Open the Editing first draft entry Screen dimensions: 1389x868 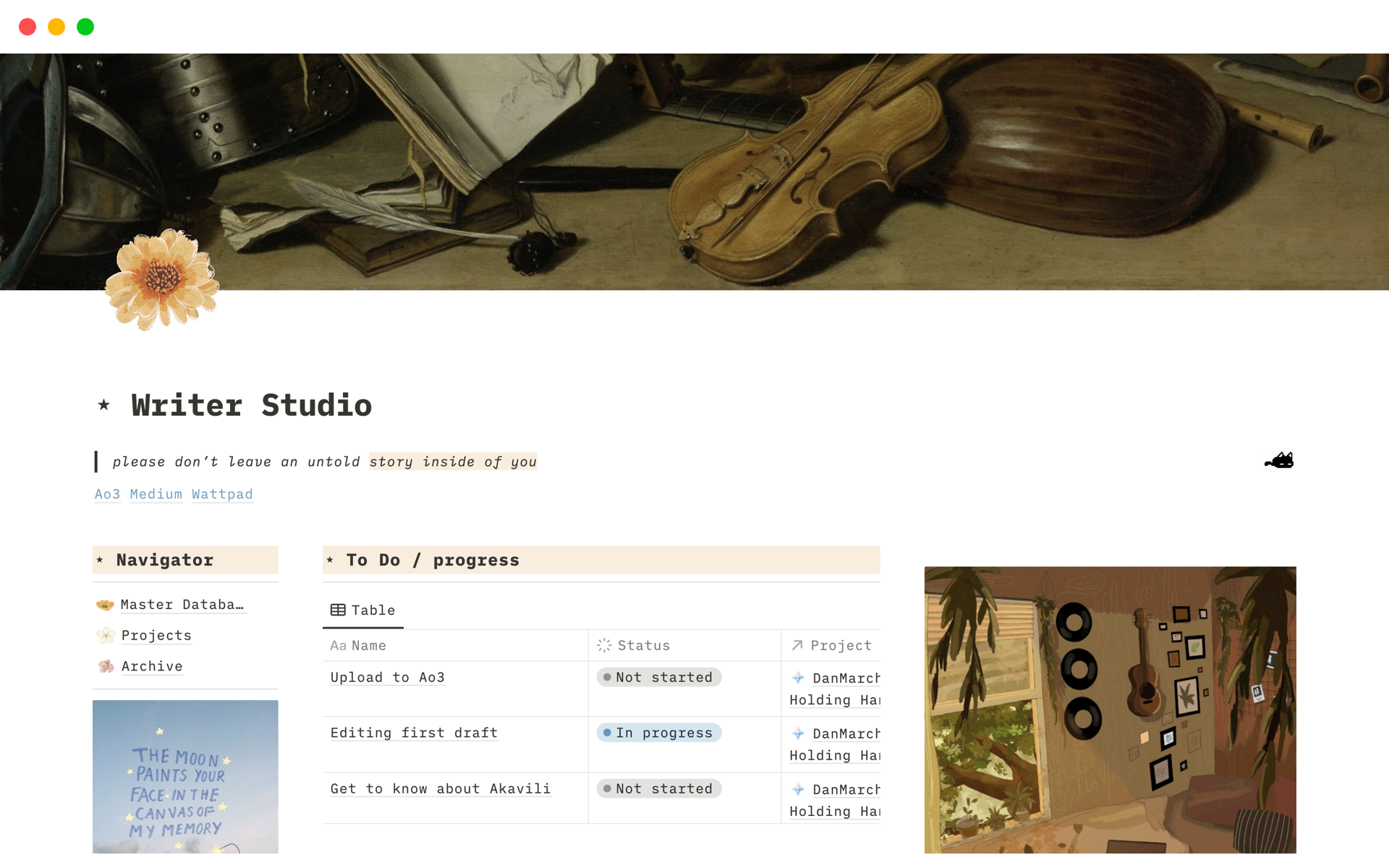(414, 733)
